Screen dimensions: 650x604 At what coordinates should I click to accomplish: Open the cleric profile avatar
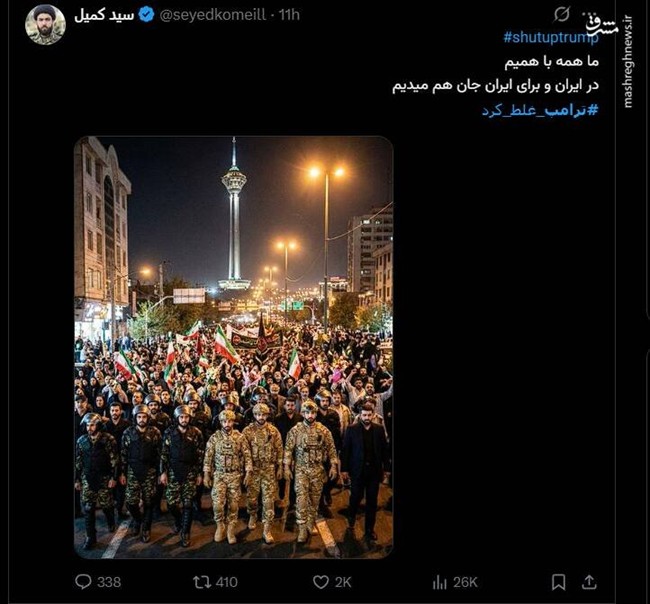coord(46,25)
